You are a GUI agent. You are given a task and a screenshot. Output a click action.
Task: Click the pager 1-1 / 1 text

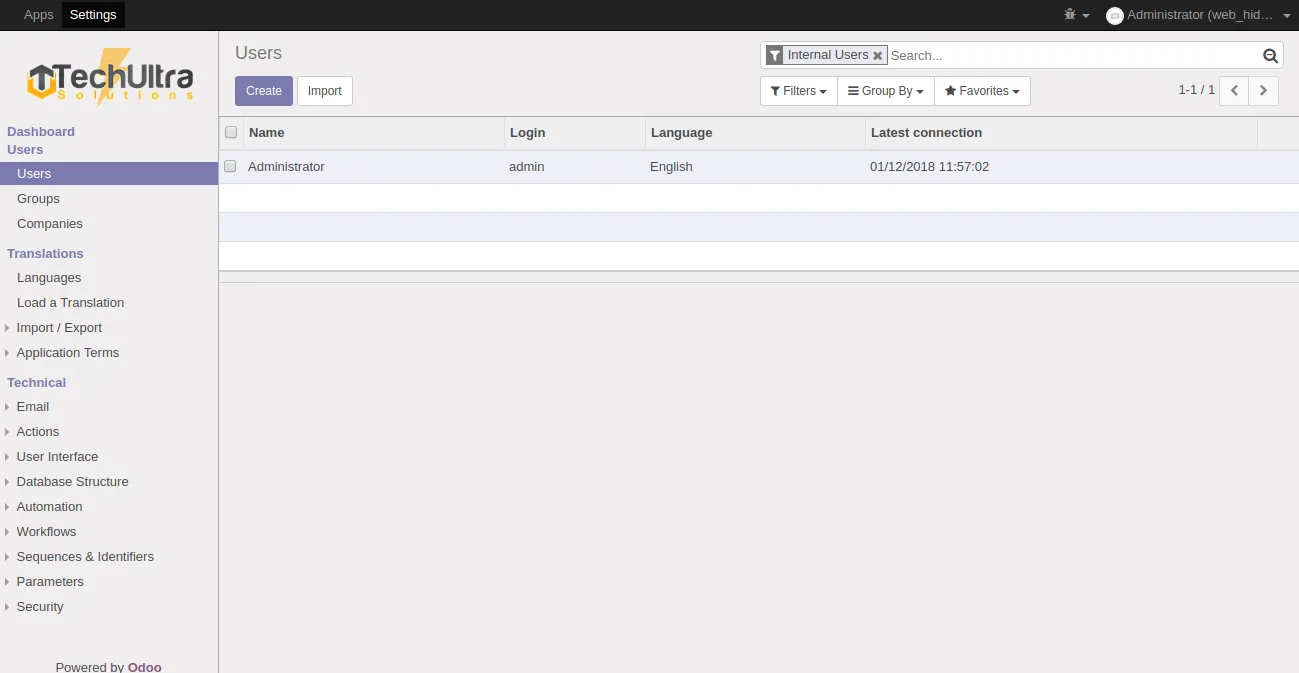[x=1196, y=90]
